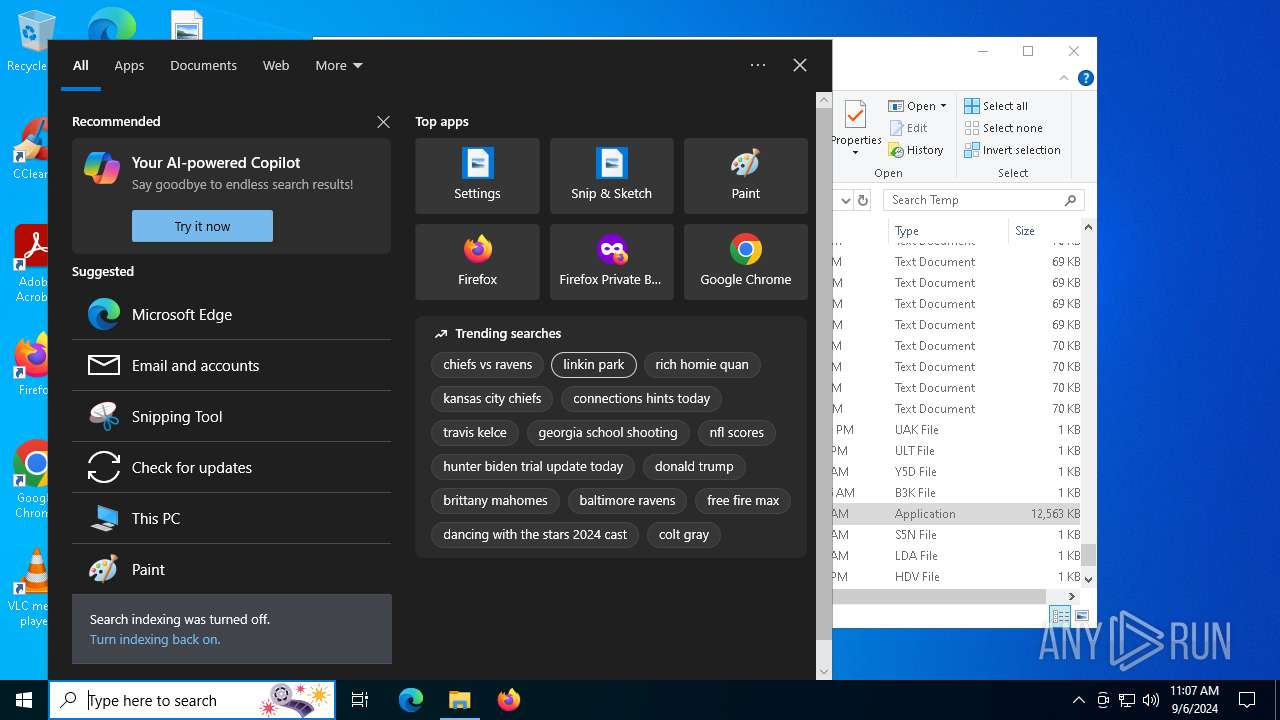The height and width of the screenshot is (720, 1280).
Task: Search trending 'nfl scores'
Action: (737, 433)
